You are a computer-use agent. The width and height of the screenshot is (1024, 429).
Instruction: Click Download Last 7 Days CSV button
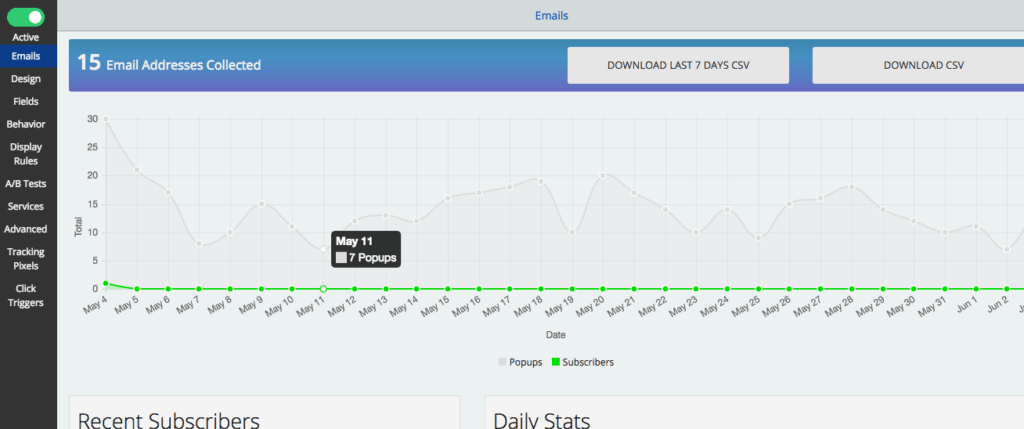678,65
